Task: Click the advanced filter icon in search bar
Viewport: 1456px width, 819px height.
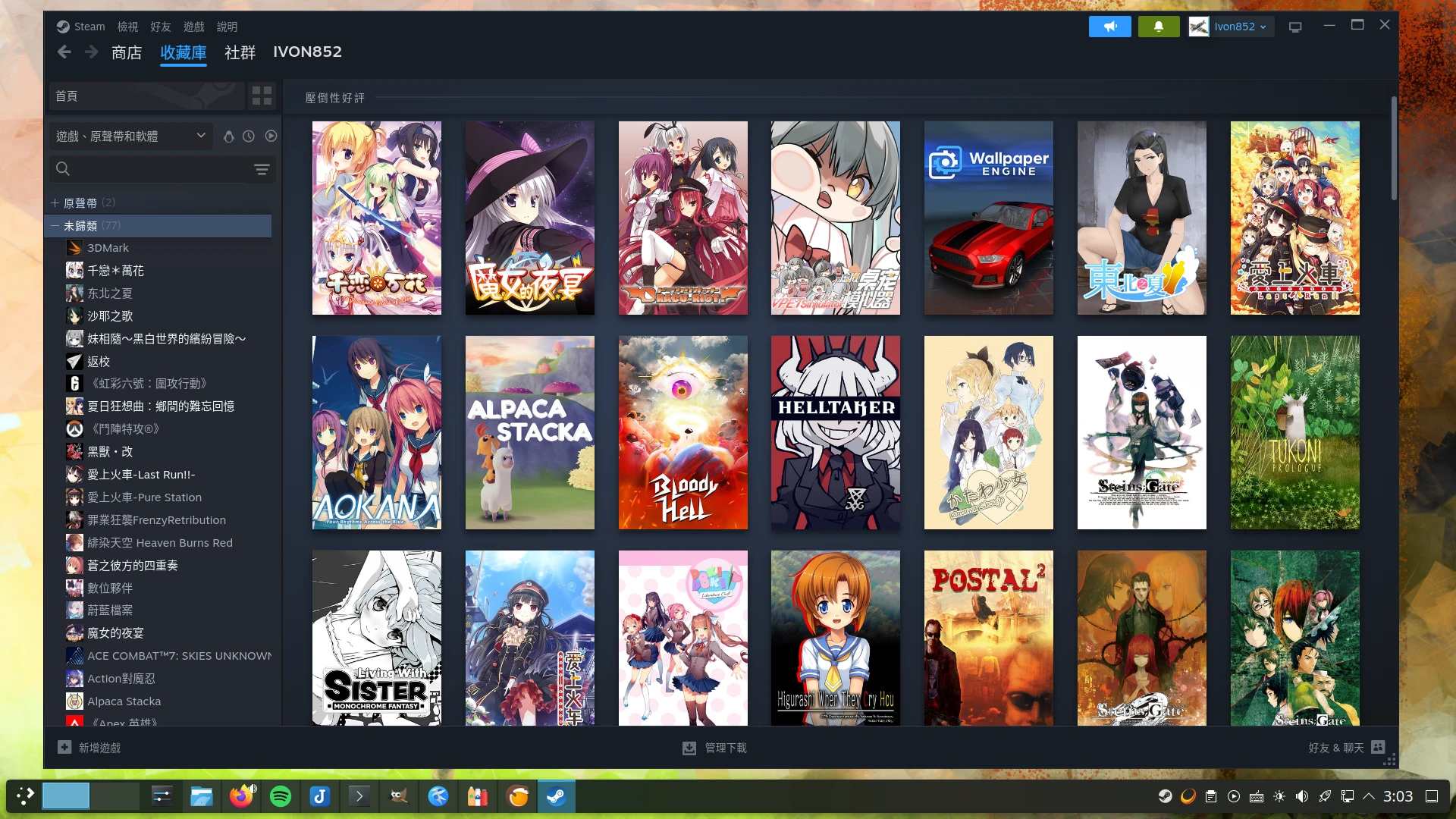Action: 262,169
